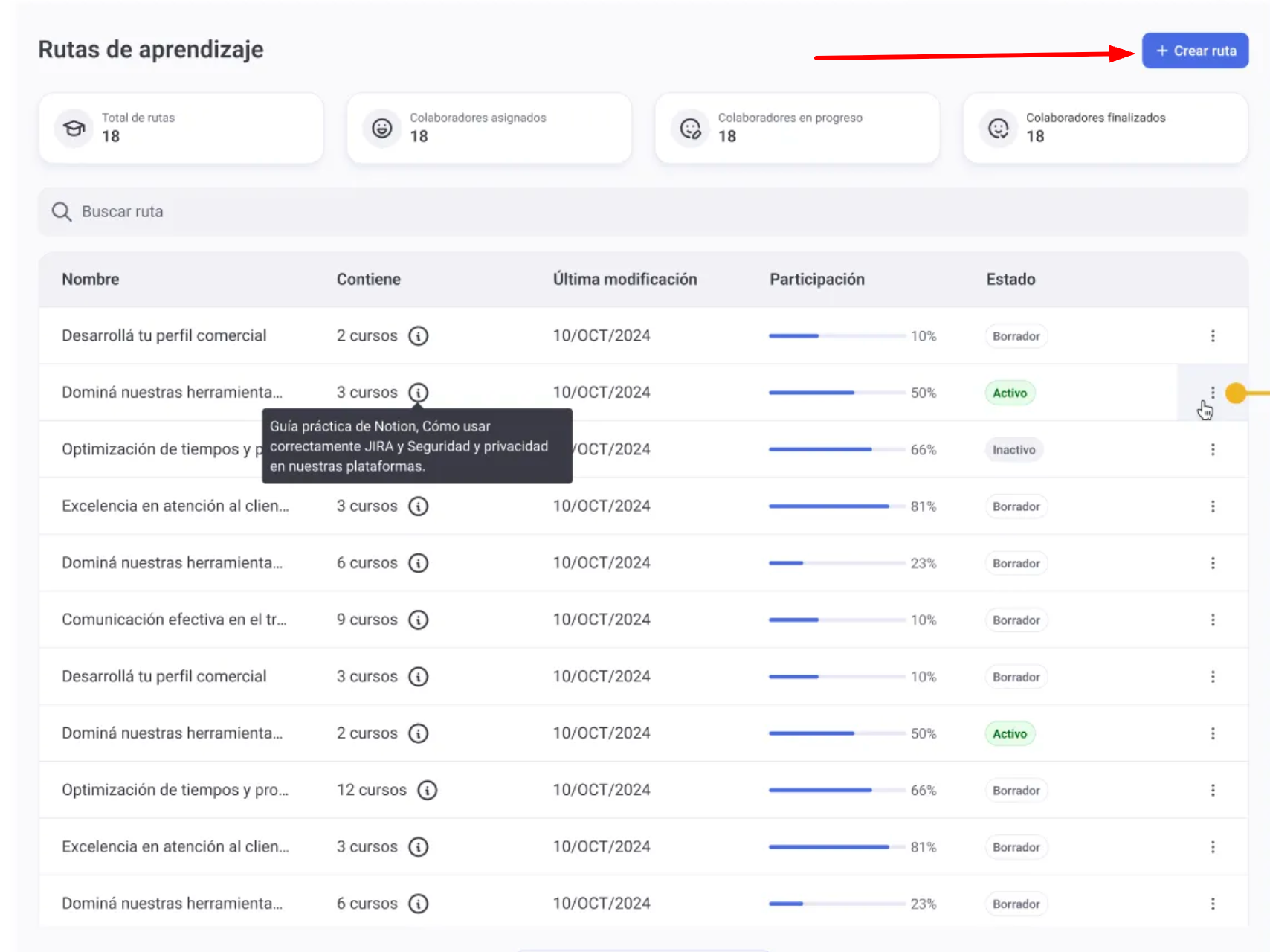Expand the options menu for the 12 cursos row
This screenshot has height=952, width=1270.
click(x=1213, y=790)
